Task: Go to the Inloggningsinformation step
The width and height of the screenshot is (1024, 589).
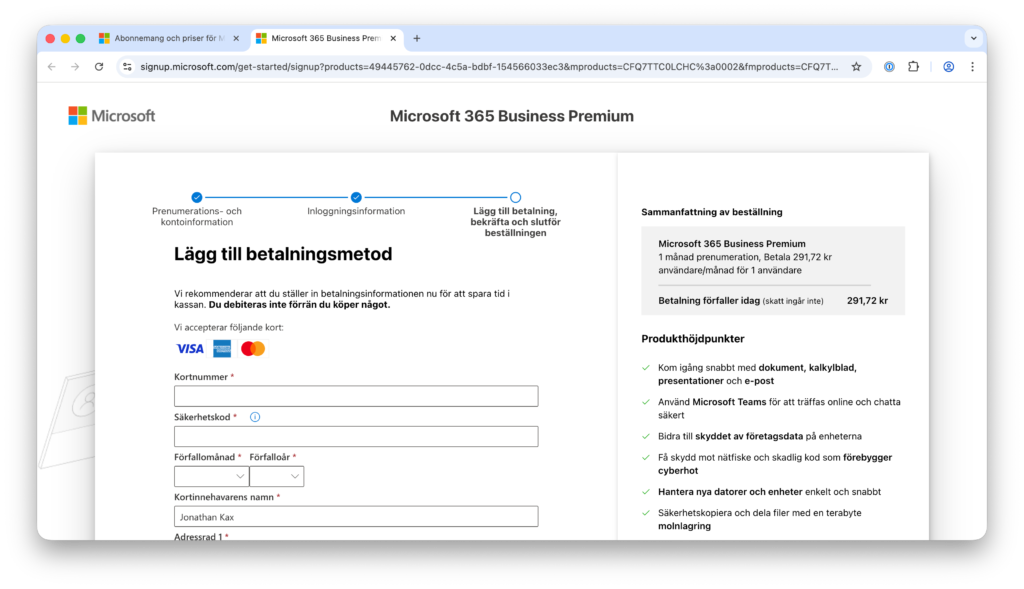Action: pyautogui.click(x=356, y=198)
